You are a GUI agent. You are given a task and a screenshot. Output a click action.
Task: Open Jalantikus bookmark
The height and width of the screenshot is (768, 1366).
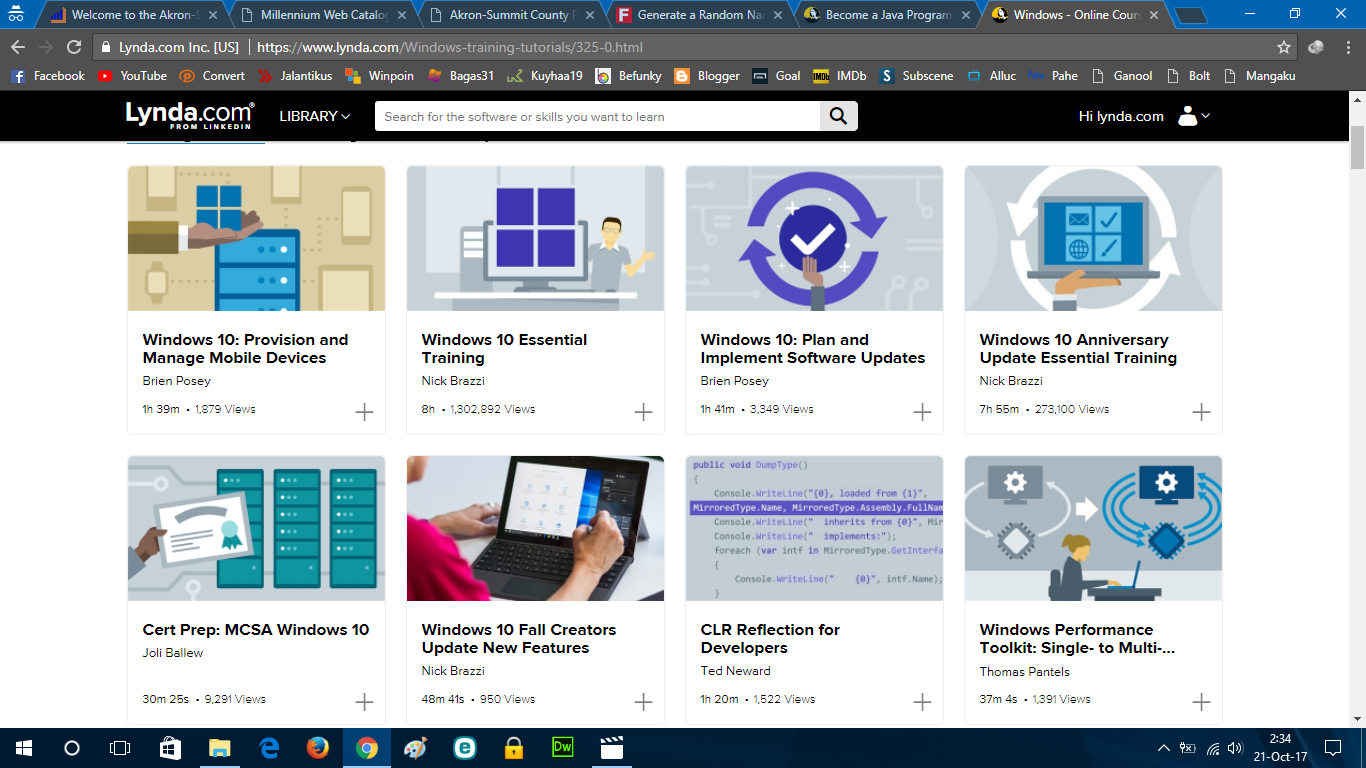point(295,76)
